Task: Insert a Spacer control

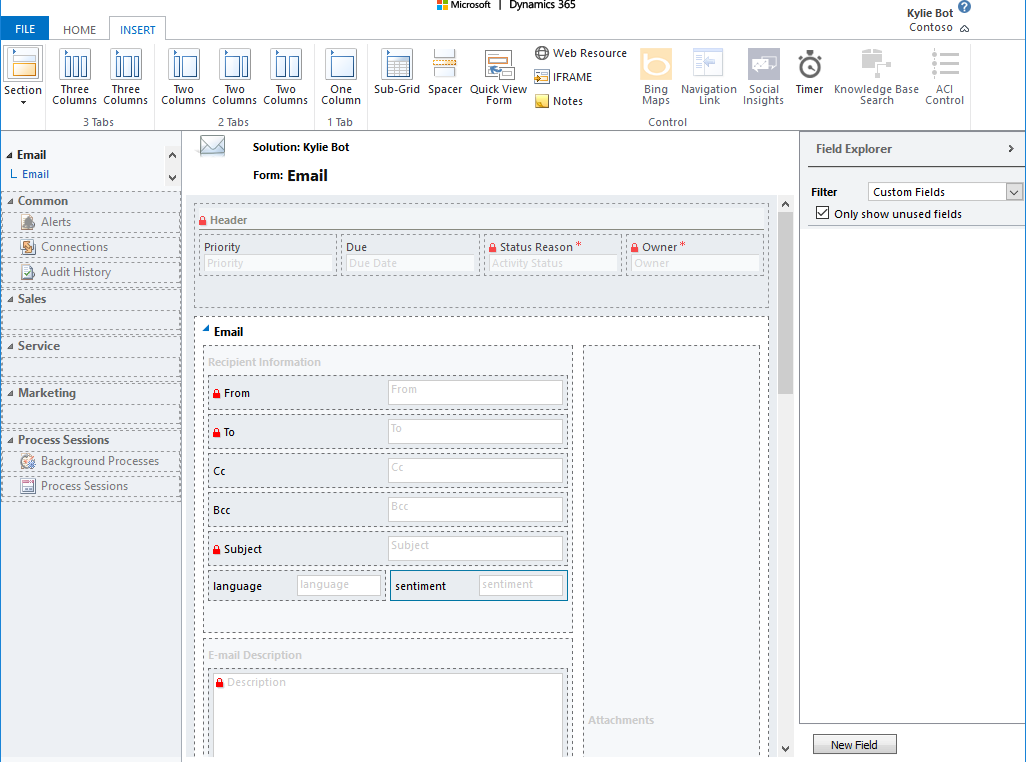Action: coord(445,72)
